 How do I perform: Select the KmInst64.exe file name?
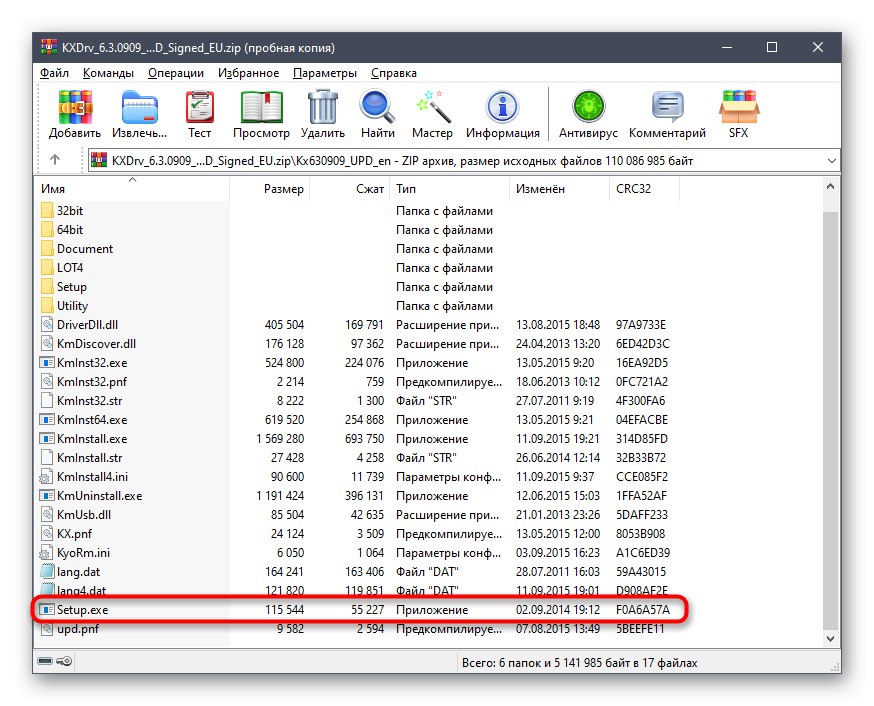click(x=92, y=420)
